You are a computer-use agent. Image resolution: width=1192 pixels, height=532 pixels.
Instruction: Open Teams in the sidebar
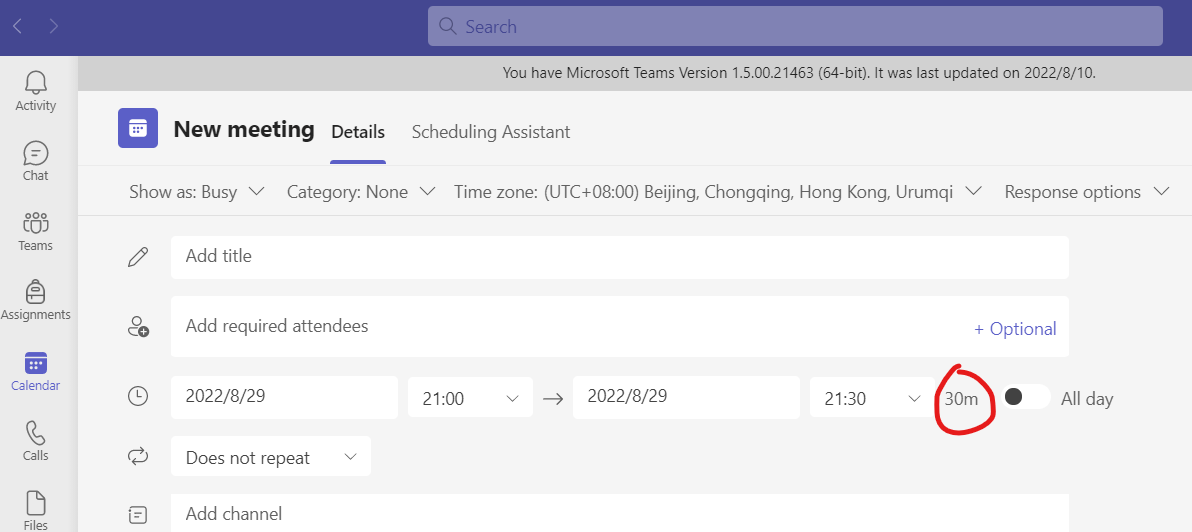[36, 231]
